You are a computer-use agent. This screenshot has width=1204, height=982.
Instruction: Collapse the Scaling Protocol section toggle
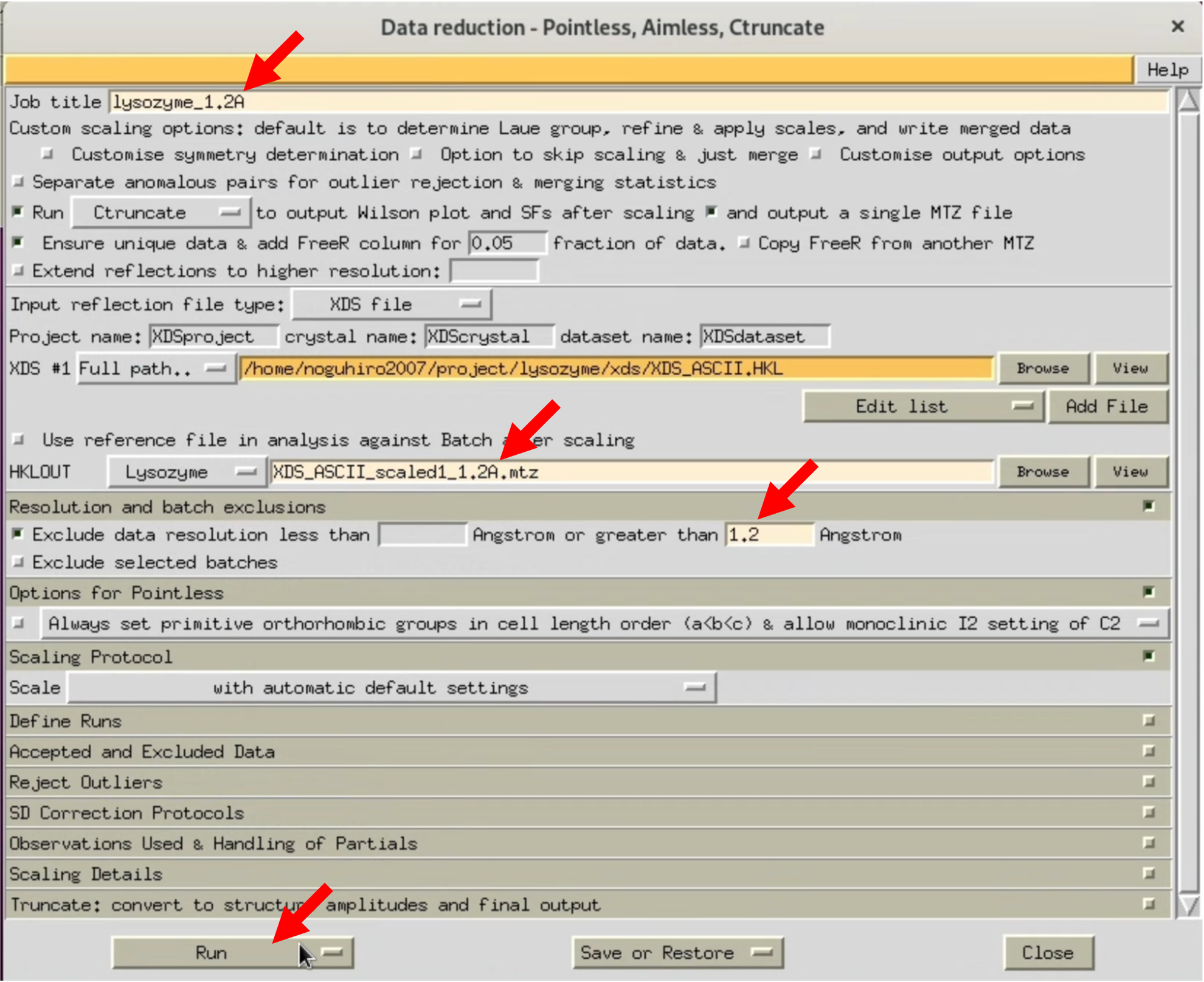pos(1148,656)
